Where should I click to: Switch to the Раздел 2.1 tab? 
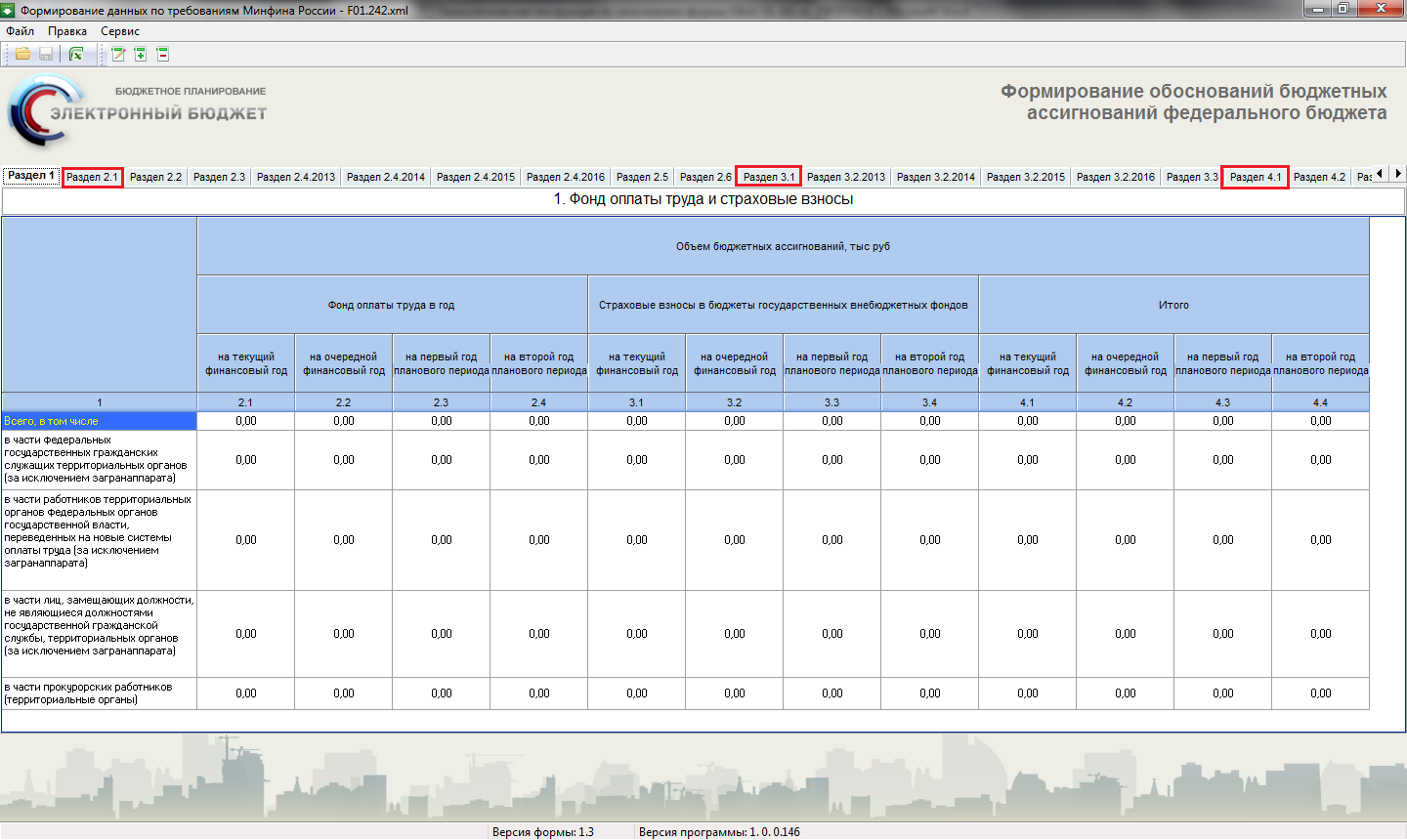(92, 177)
